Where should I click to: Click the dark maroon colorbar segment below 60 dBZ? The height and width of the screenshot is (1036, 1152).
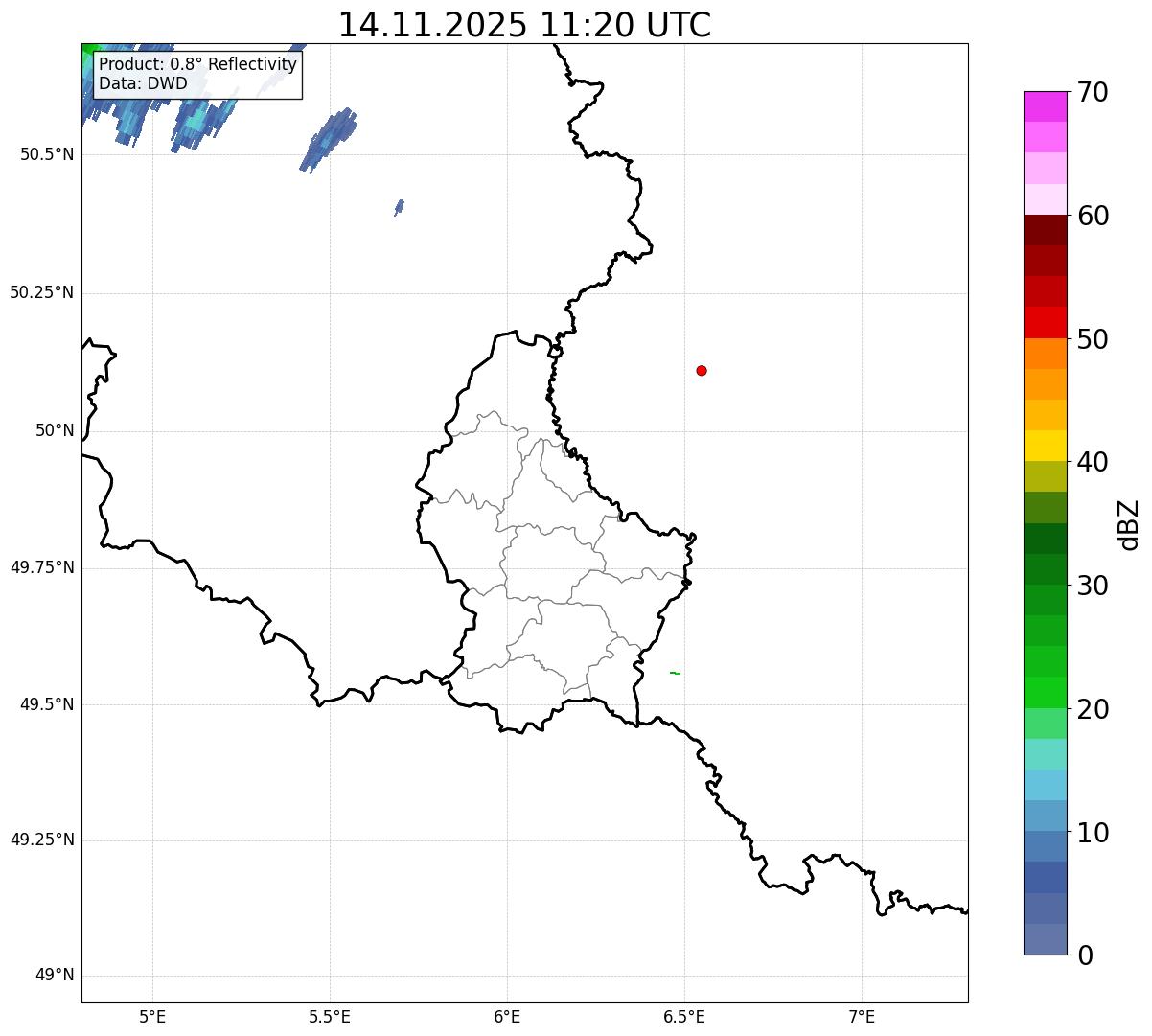pyautogui.click(x=1045, y=230)
